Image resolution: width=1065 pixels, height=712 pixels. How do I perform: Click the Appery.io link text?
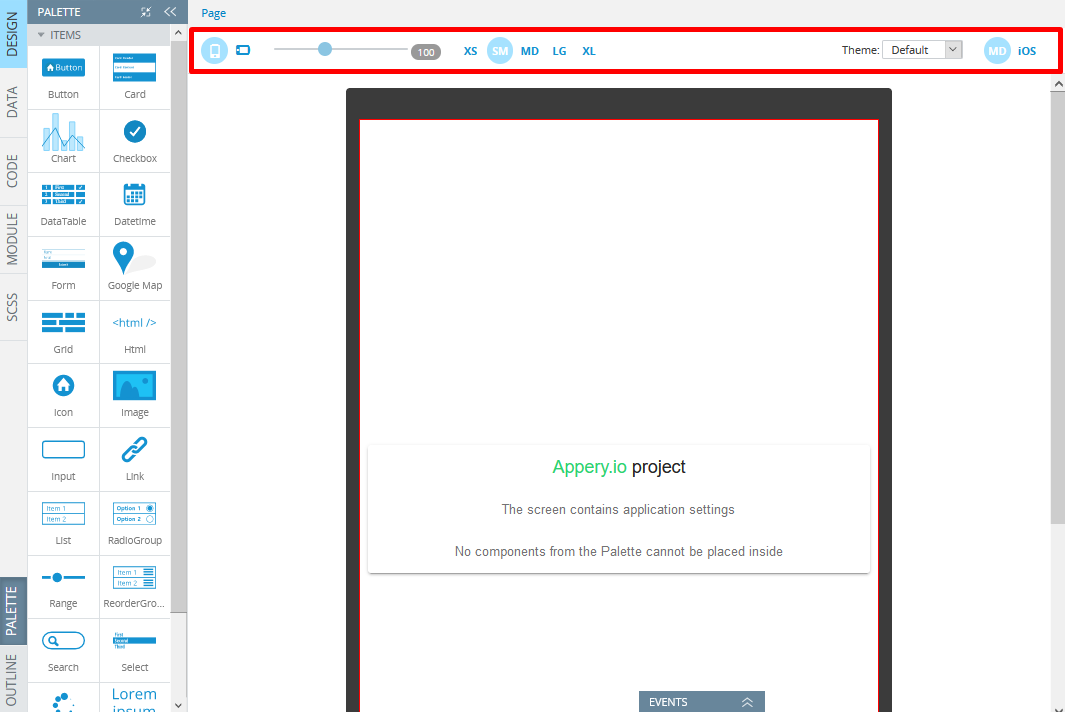pos(589,467)
